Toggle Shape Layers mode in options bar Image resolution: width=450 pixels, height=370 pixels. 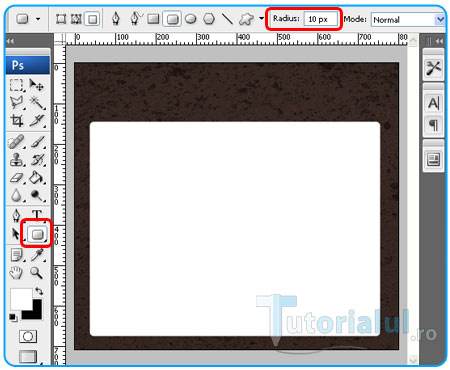pyautogui.click(x=61, y=19)
